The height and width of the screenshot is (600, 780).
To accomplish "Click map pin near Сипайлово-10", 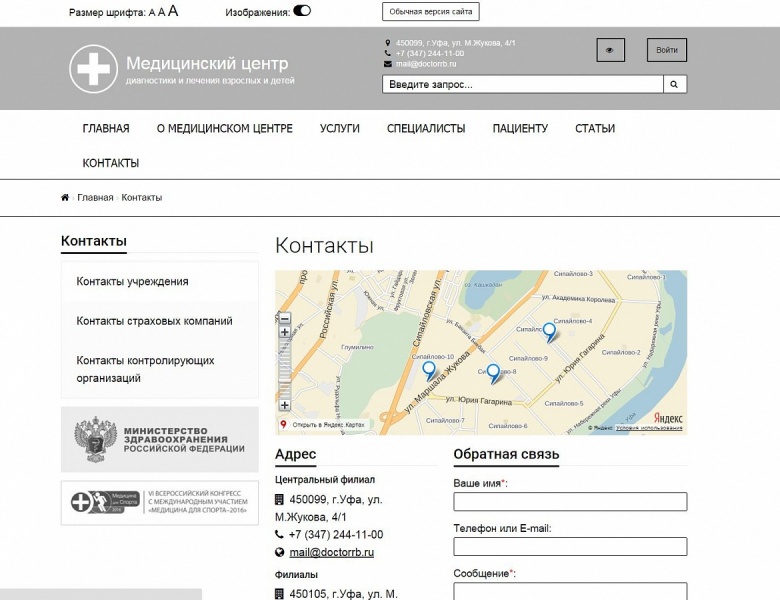I will coord(429,371).
